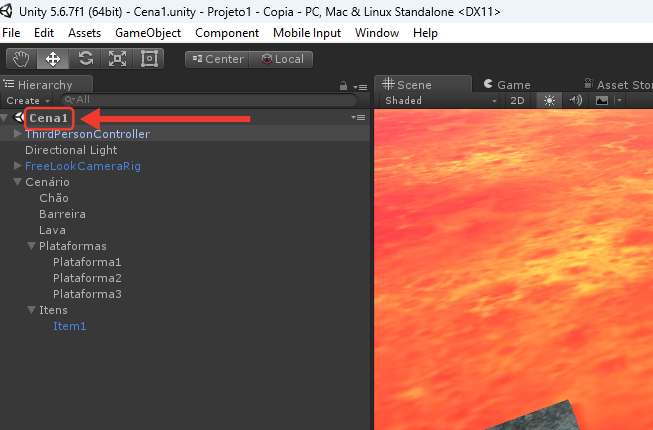Collapse the Cena1 scene
The image size is (653, 430).
pos(4,118)
